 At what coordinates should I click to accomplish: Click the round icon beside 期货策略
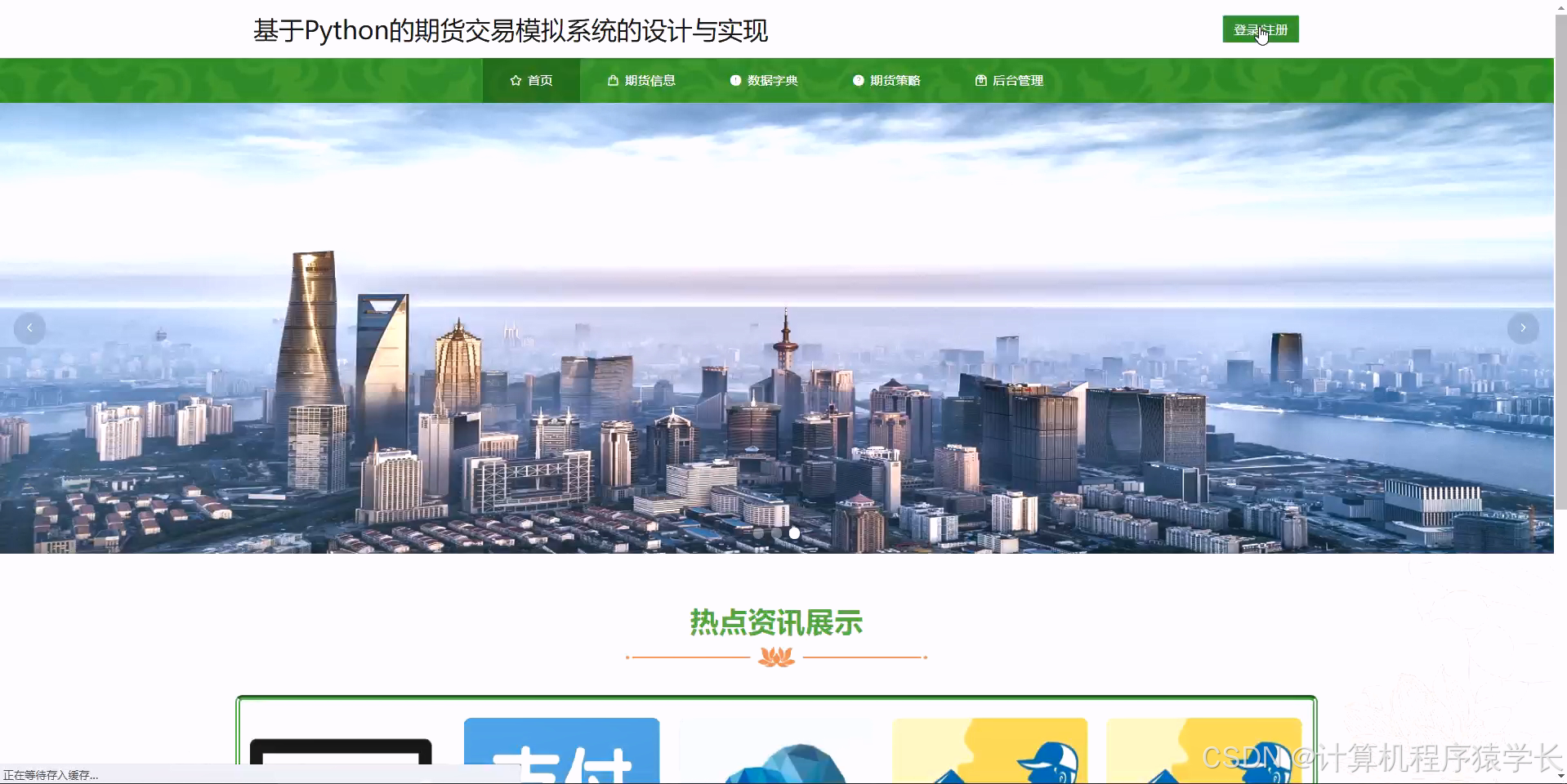[x=858, y=80]
